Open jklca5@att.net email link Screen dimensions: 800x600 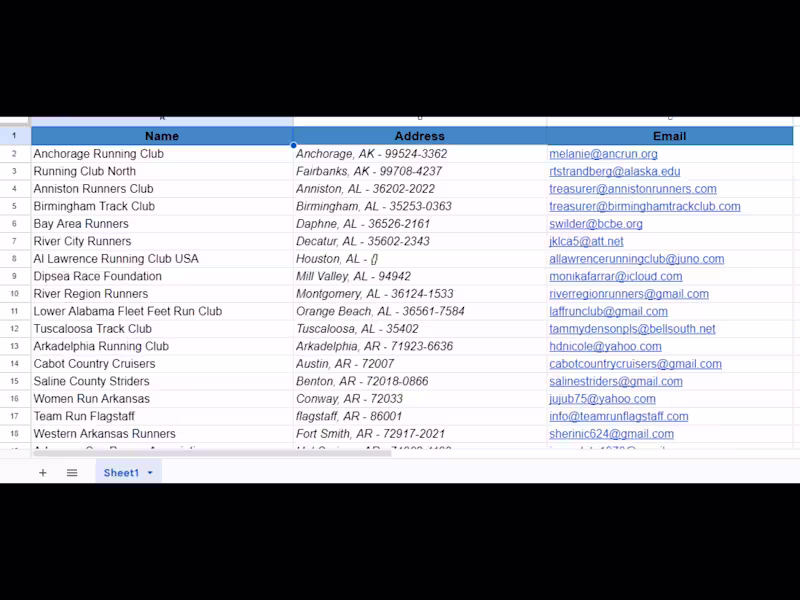click(x=586, y=241)
